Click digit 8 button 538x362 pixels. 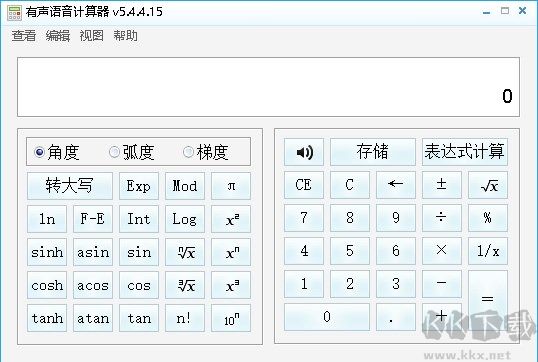(x=350, y=218)
